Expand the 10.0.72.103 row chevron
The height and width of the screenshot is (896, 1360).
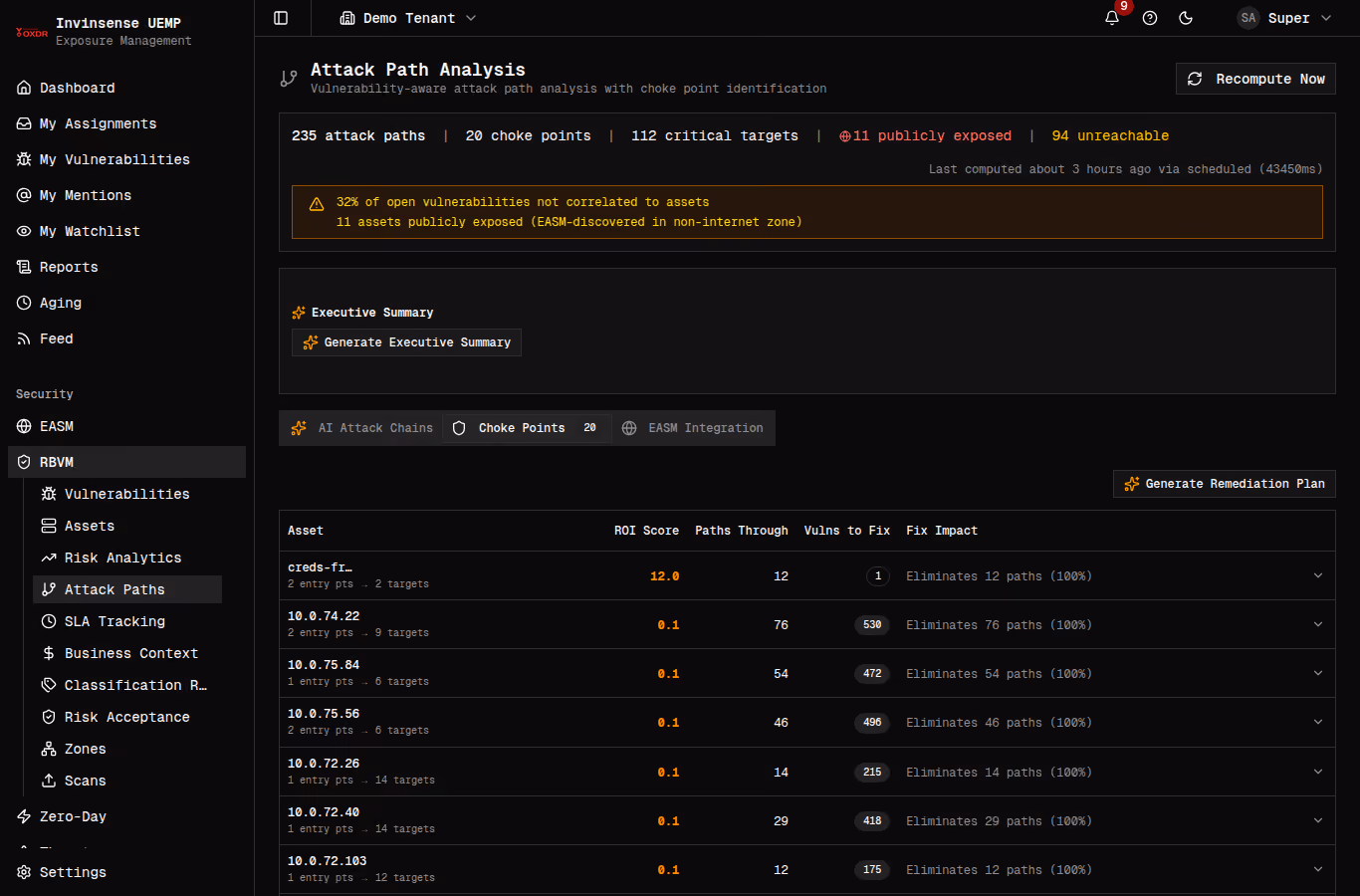[1318, 869]
